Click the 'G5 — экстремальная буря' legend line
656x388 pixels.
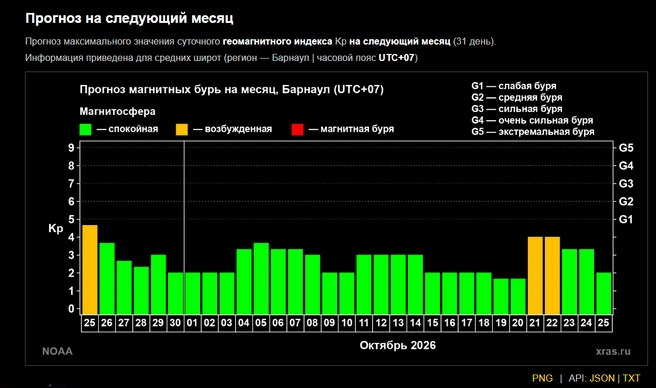[x=533, y=132]
